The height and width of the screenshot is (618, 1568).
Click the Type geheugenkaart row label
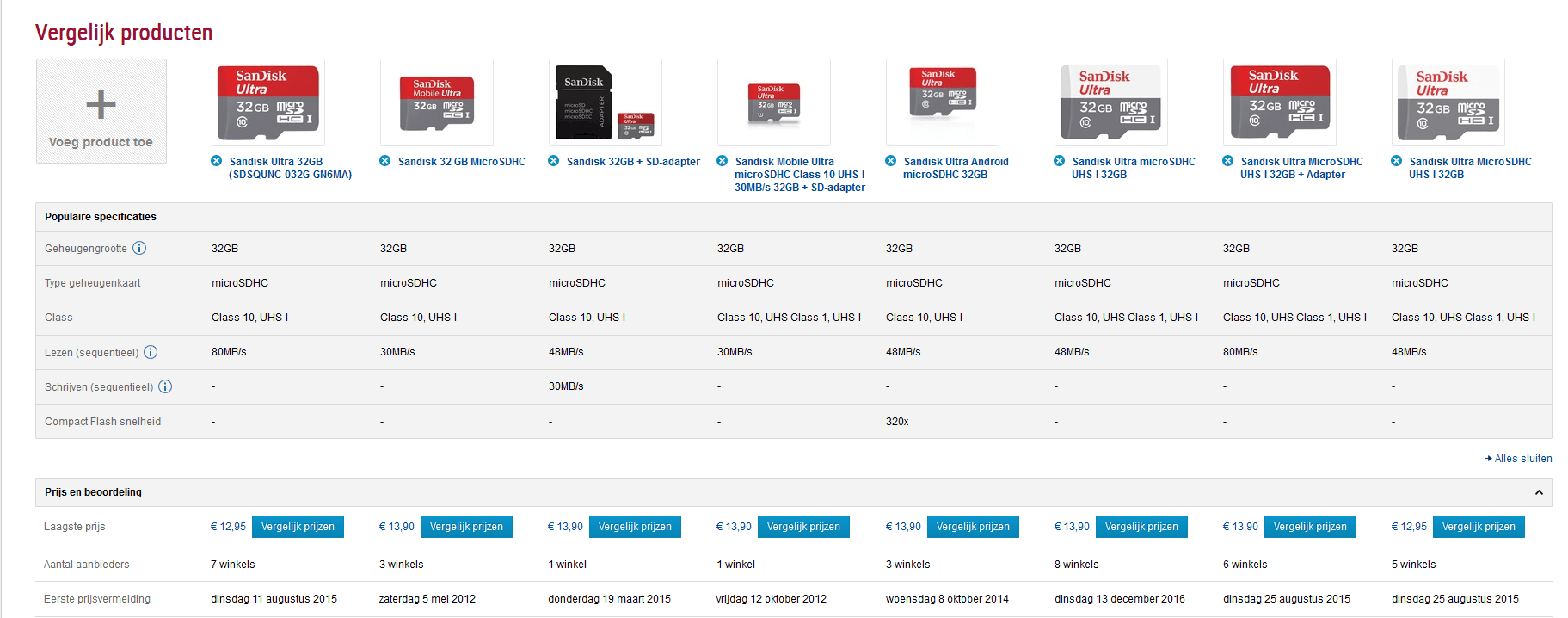tap(93, 283)
